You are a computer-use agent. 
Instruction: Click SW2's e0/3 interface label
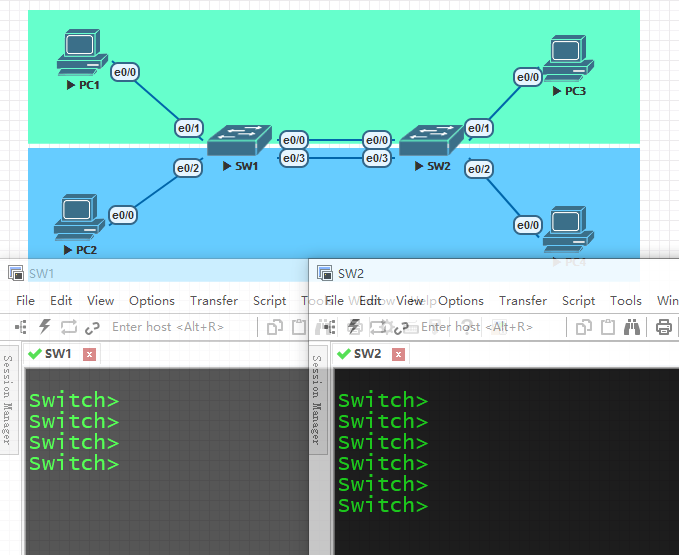pos(377,158)
